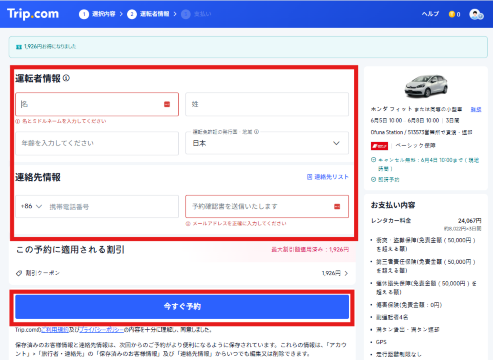
Task: Click the 24,067円 rental price
Action: tap(469, 221)
